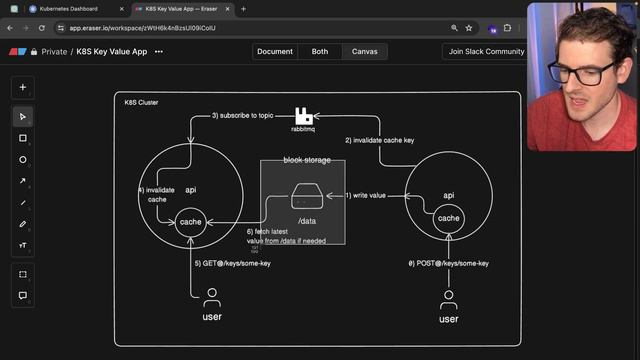Screen dimensions: 640x360
Task: Select the comment tool
Action: (23, 296)
